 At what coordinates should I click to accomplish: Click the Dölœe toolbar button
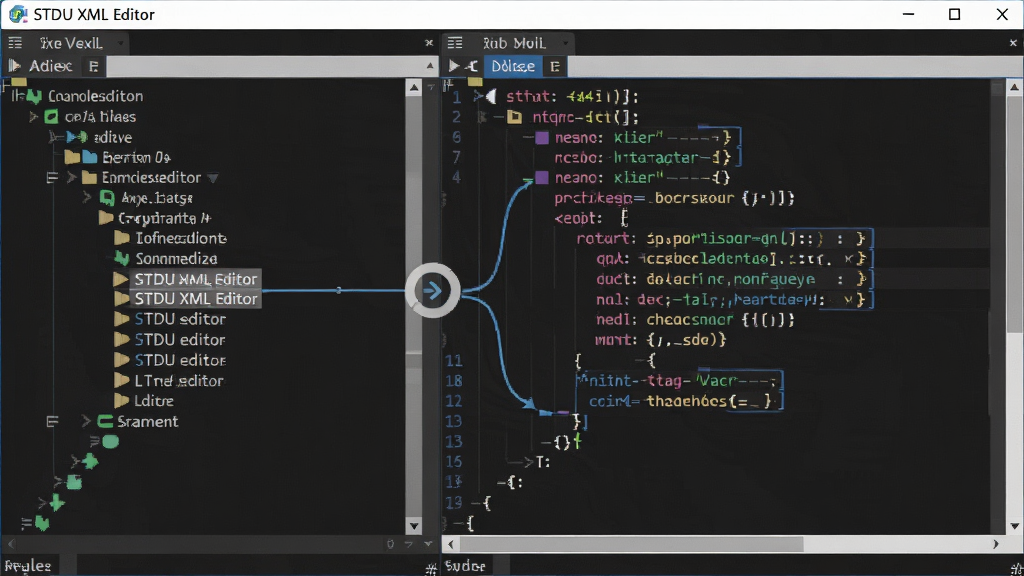pyautogui.click(x=513, y=66)
